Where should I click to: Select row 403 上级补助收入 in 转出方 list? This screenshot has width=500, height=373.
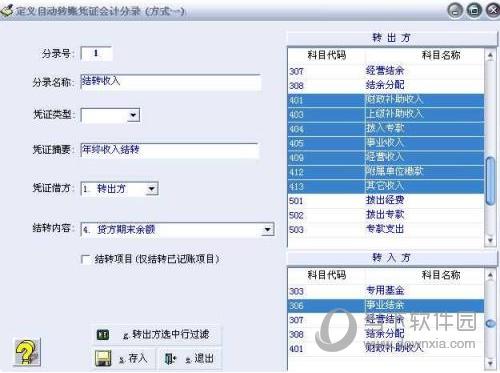click(x=386, y=114)
